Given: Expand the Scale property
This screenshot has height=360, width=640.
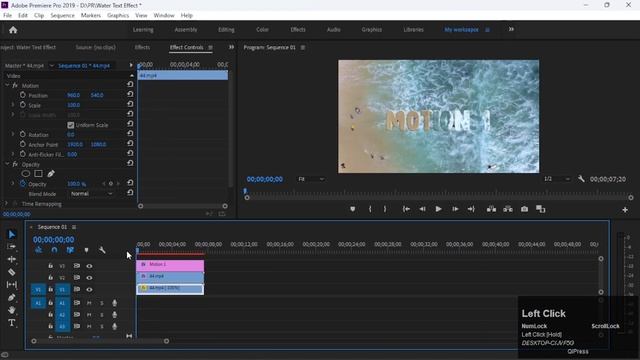Looking at the screenshot, I should (13, 104).
